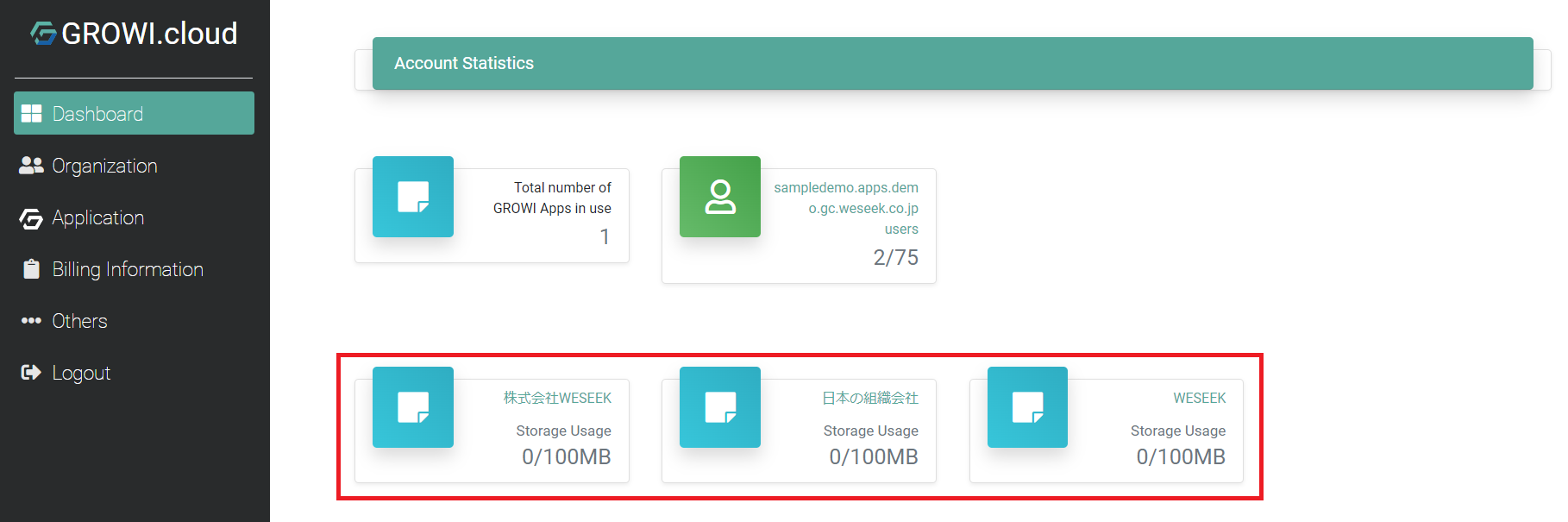Click the Dashboard grid icon
The height and width of the screenshot is (522, 1568).
(32, 114)
